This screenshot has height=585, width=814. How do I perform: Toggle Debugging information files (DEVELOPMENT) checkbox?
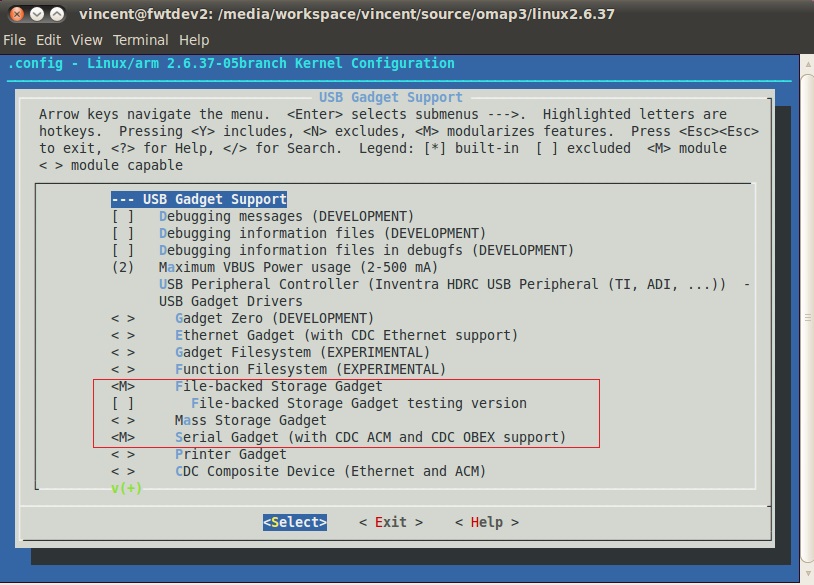click(123, 234)
